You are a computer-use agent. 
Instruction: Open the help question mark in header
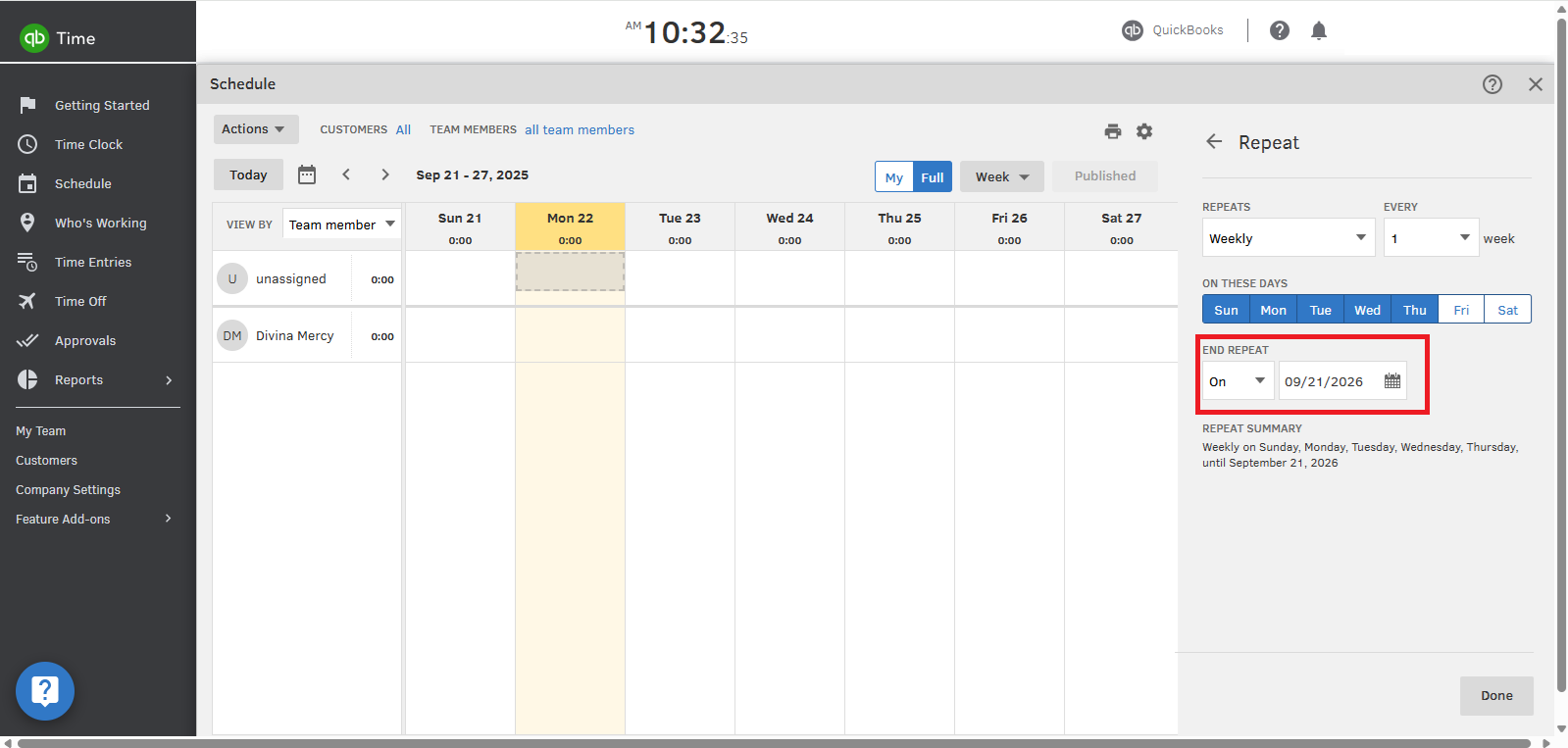click(x=1280, y=30)
